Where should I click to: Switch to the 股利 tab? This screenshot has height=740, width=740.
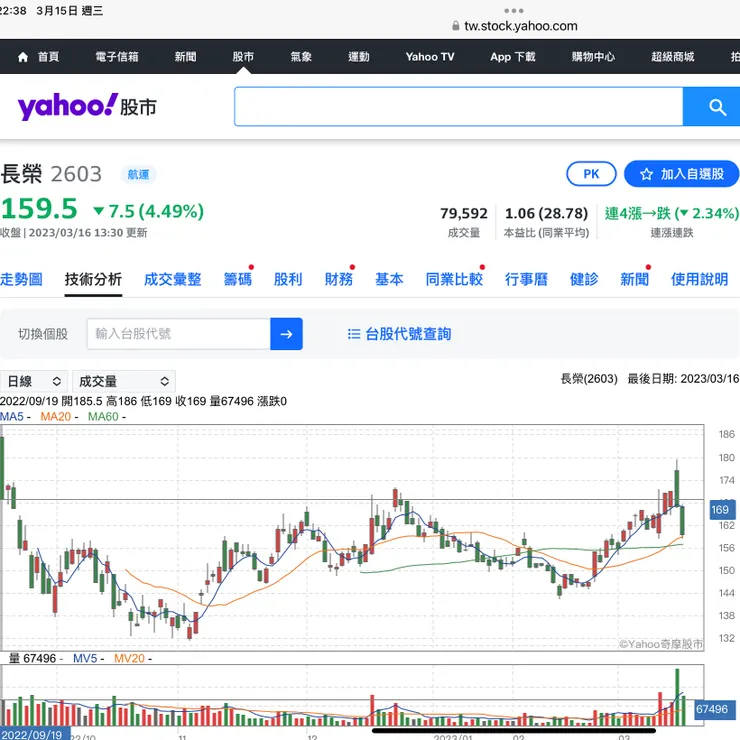click(x=288, y=279)
